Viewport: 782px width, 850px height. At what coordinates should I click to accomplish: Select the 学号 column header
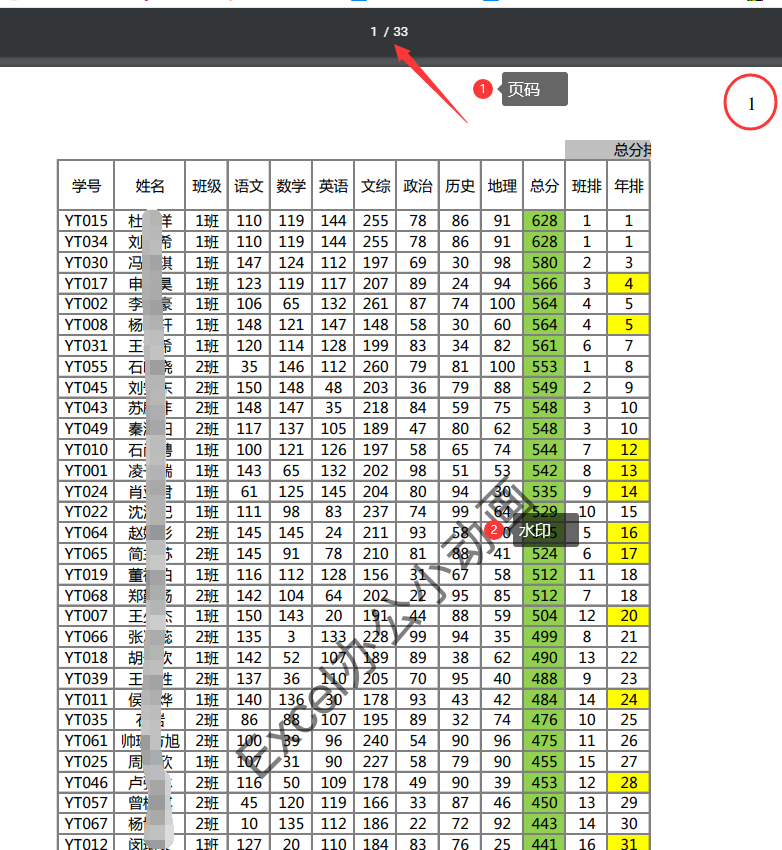coord(86,186)
